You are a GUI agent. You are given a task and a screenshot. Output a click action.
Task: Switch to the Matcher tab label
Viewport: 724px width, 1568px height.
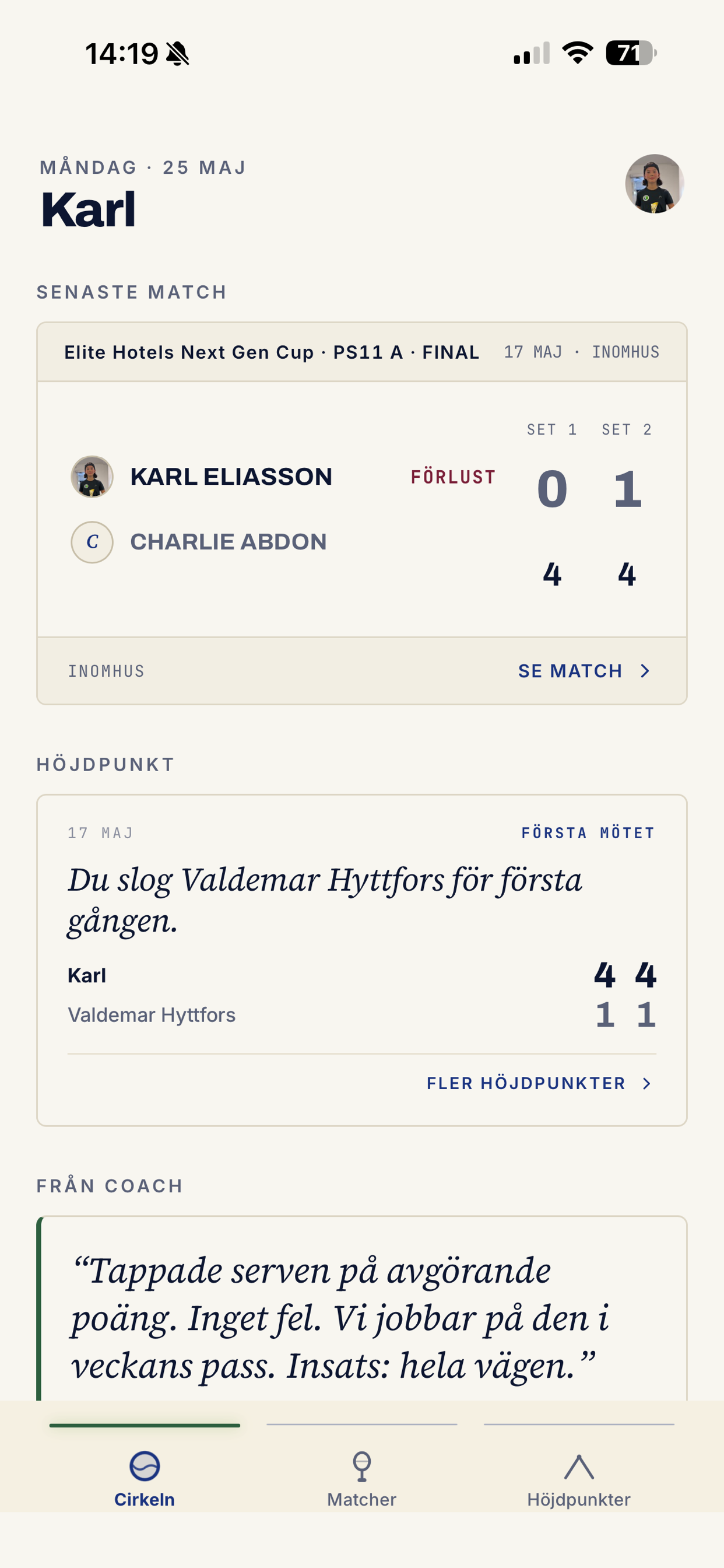click(361, 1499)
